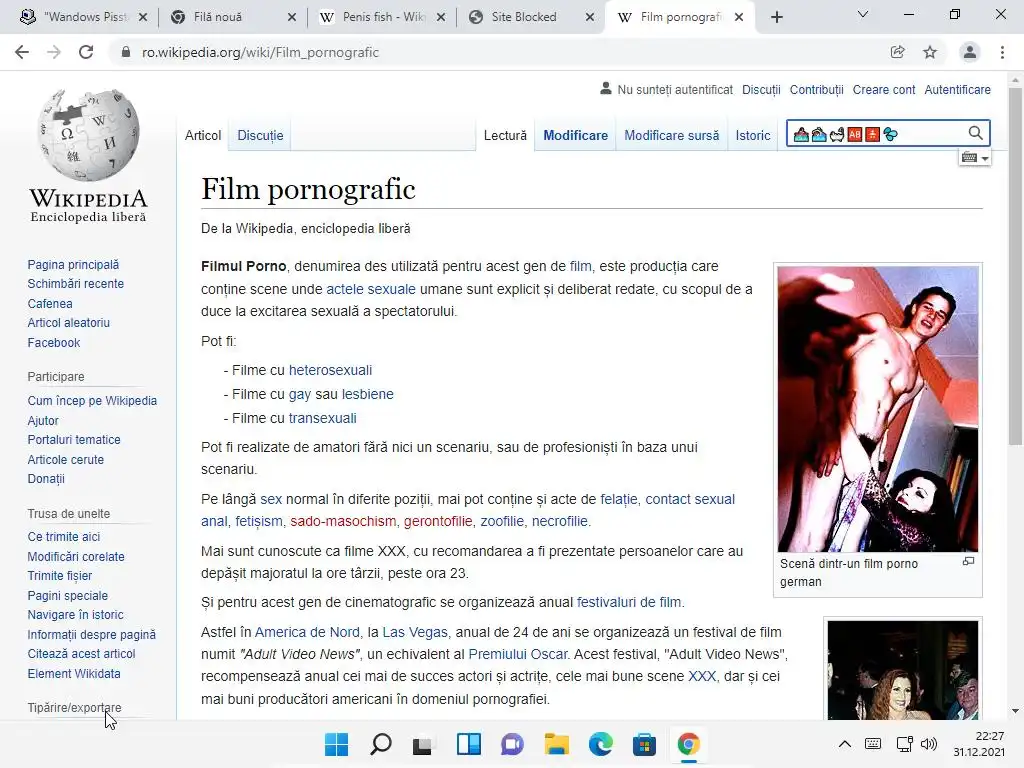Open Schimbări recente sidebar link

click(x=76, y=283)
